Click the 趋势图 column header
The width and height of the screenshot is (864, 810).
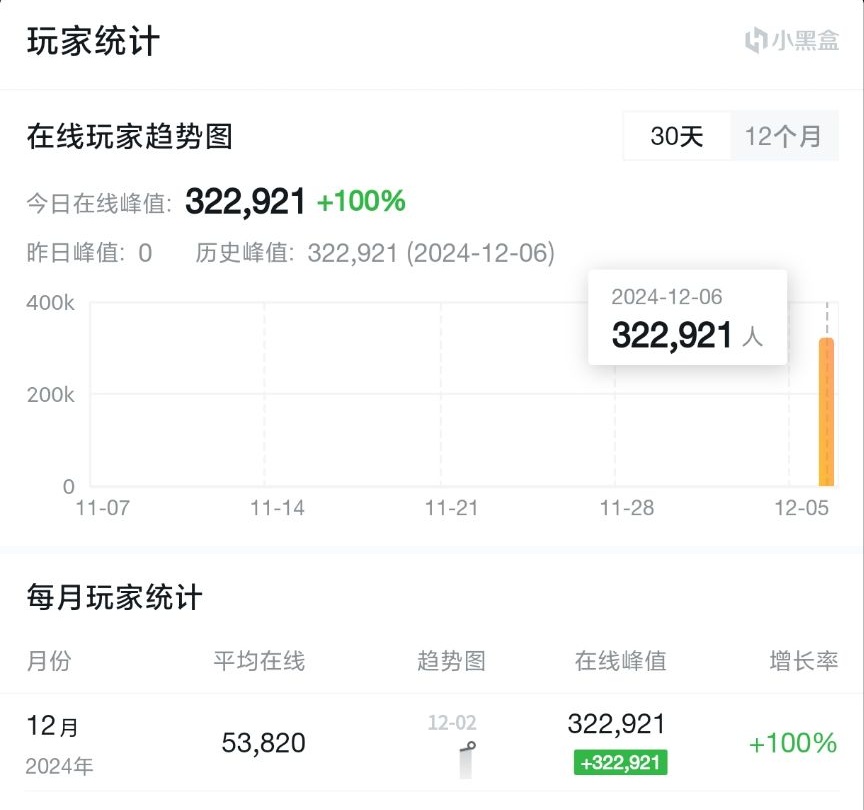pyautogui.click(x=451, y=661)
